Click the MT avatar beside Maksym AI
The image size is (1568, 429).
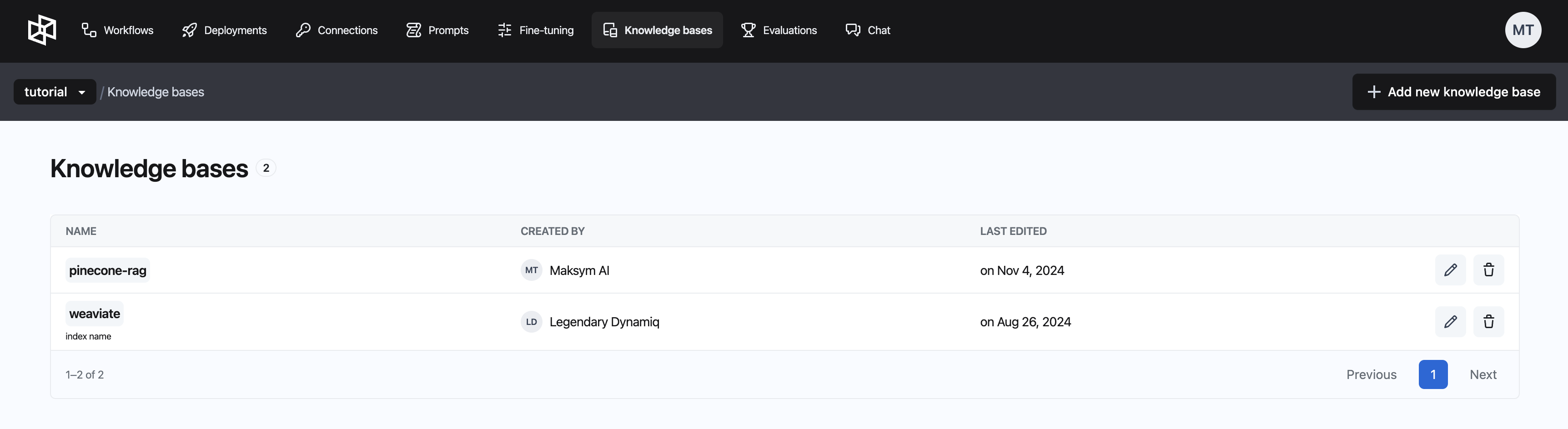[x=532, y=270]
